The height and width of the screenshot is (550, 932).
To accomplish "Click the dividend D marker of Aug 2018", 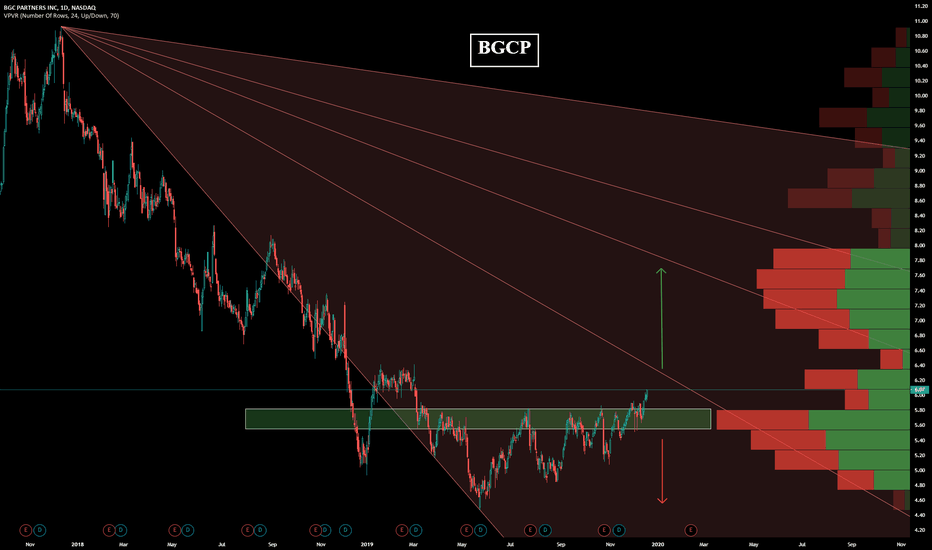I will point(260,530).
